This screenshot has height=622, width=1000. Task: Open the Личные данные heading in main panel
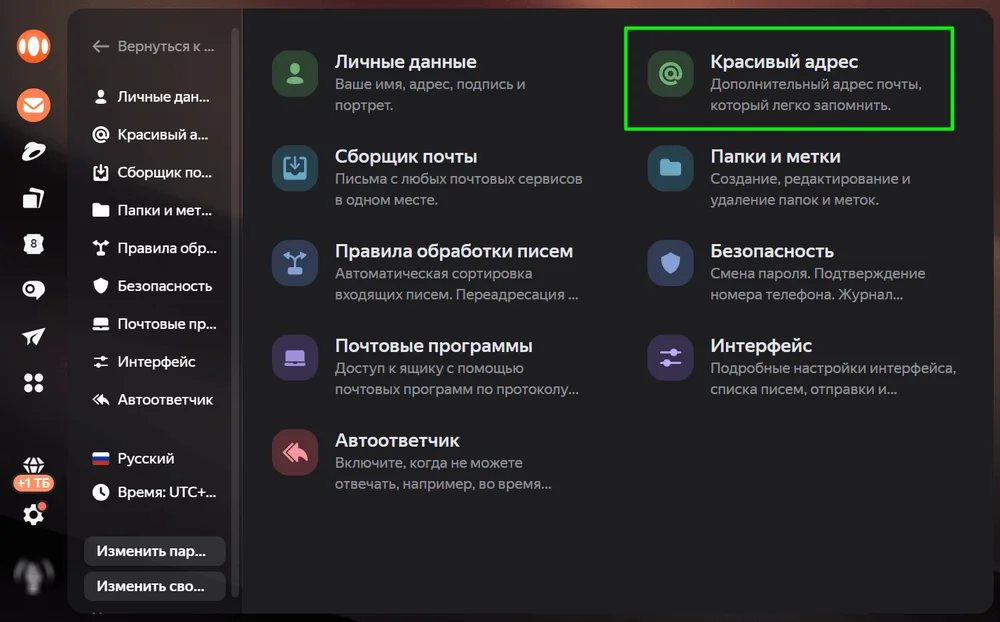(406, 62)
